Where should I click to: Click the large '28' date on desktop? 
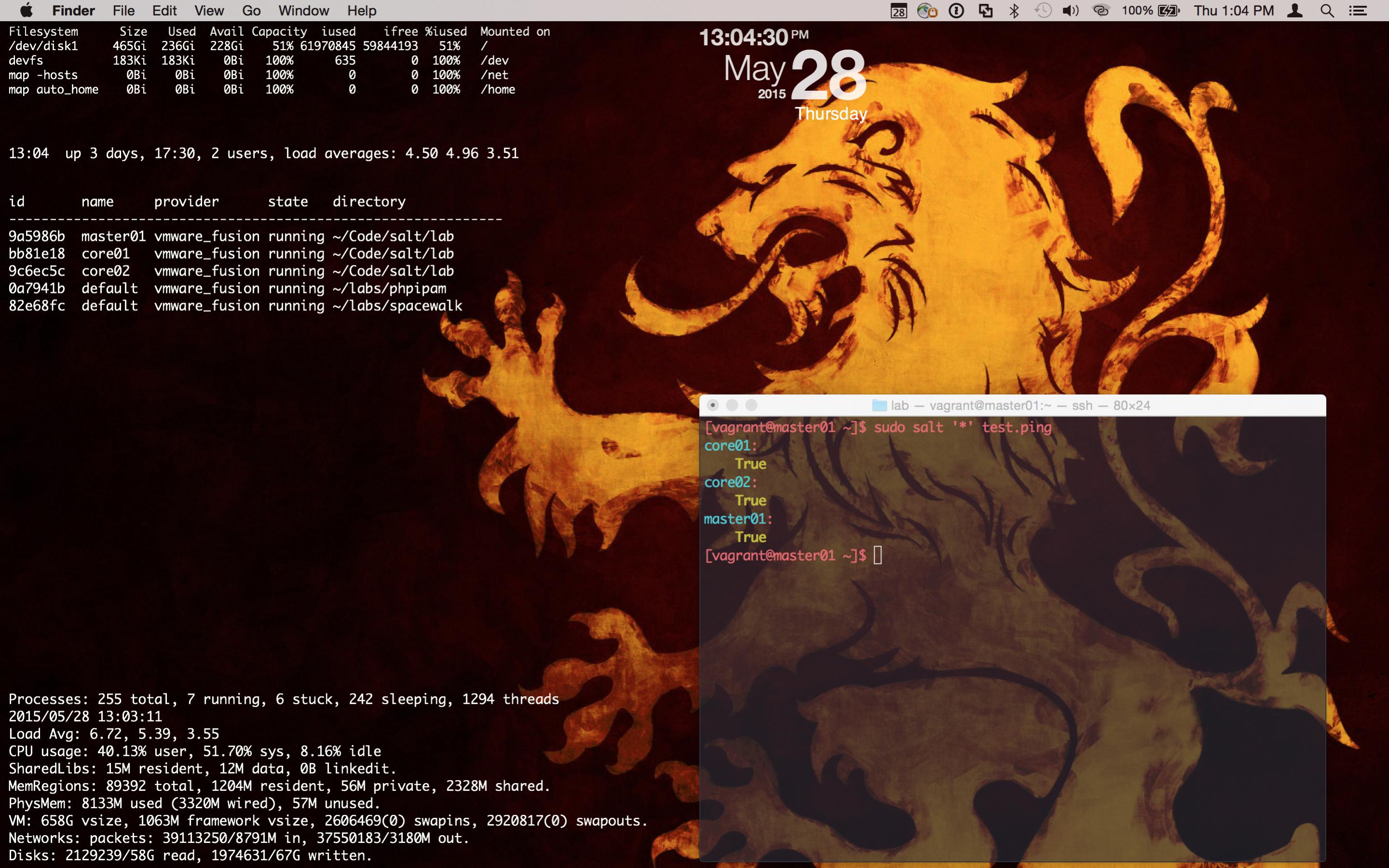point(829,76)
